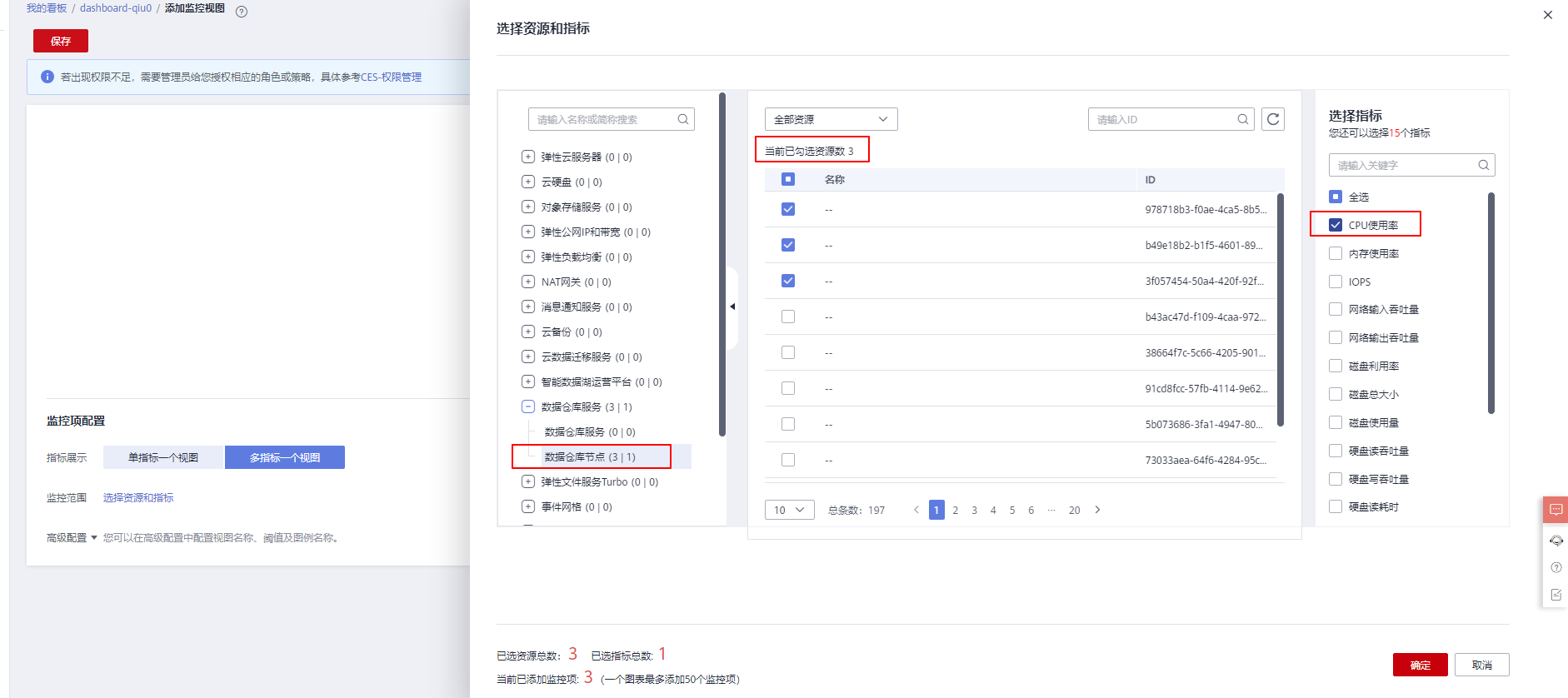Enable the 磁盘利用率 metric checkbox
The image size is (1568, 698).
[x=1336, y=366]
